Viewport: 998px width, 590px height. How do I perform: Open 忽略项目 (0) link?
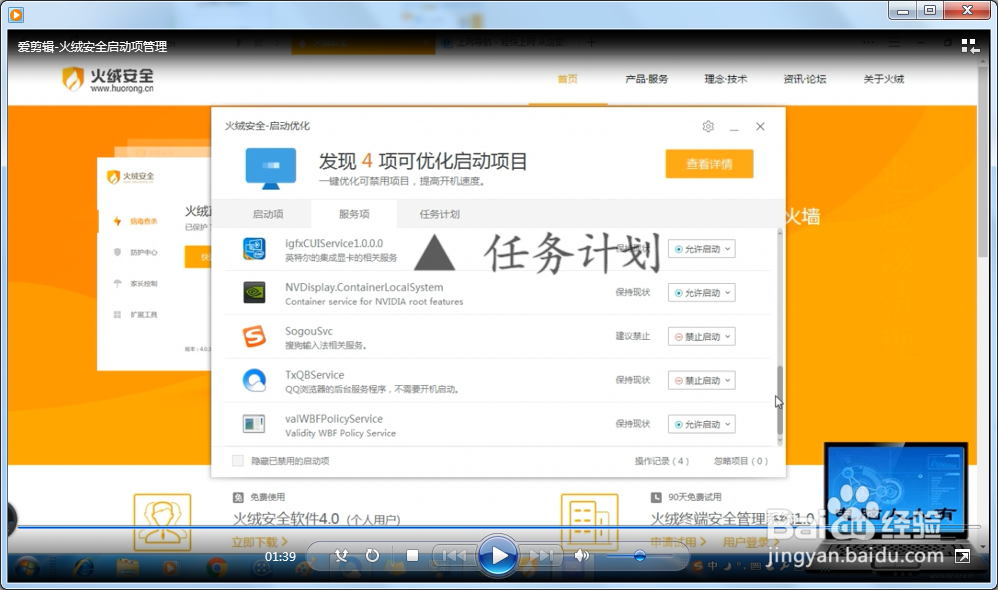coord(741,461)
